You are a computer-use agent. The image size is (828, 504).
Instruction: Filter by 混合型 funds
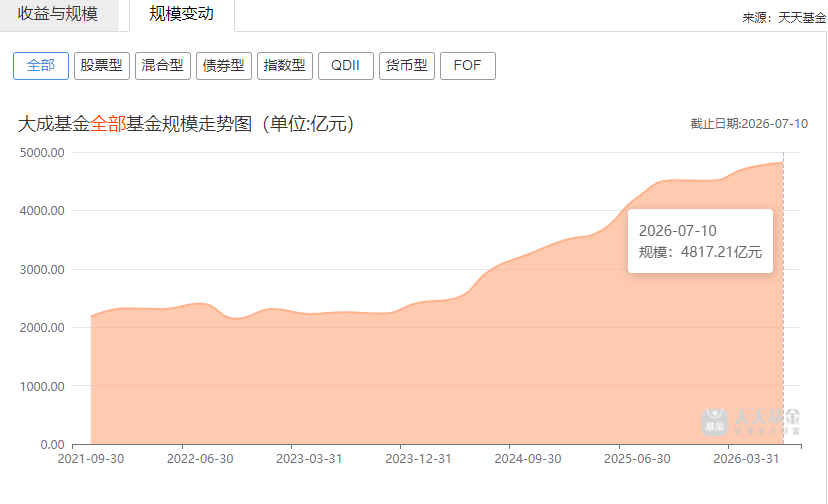coord(163,66)
